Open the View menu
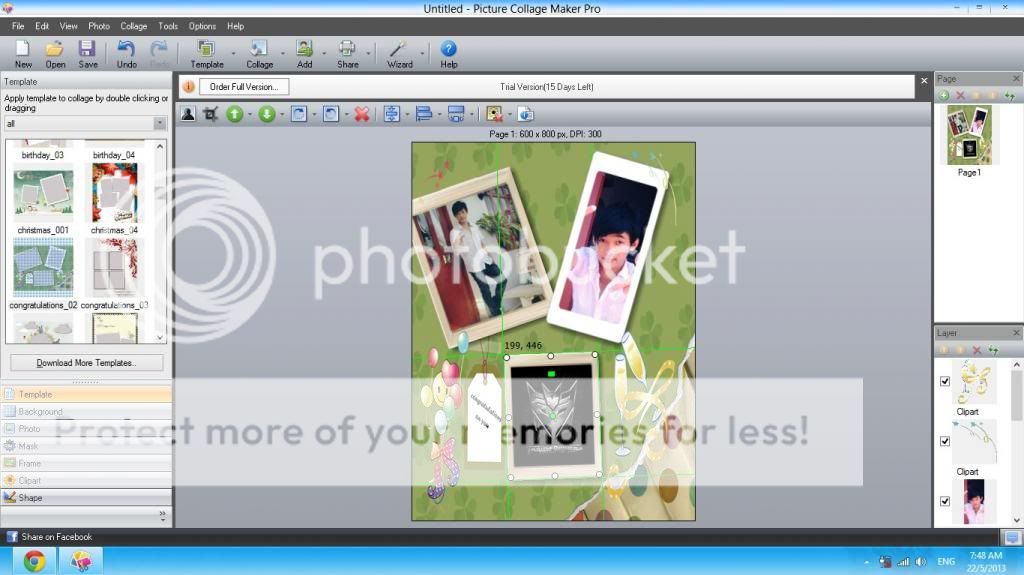 pos(69,26)
